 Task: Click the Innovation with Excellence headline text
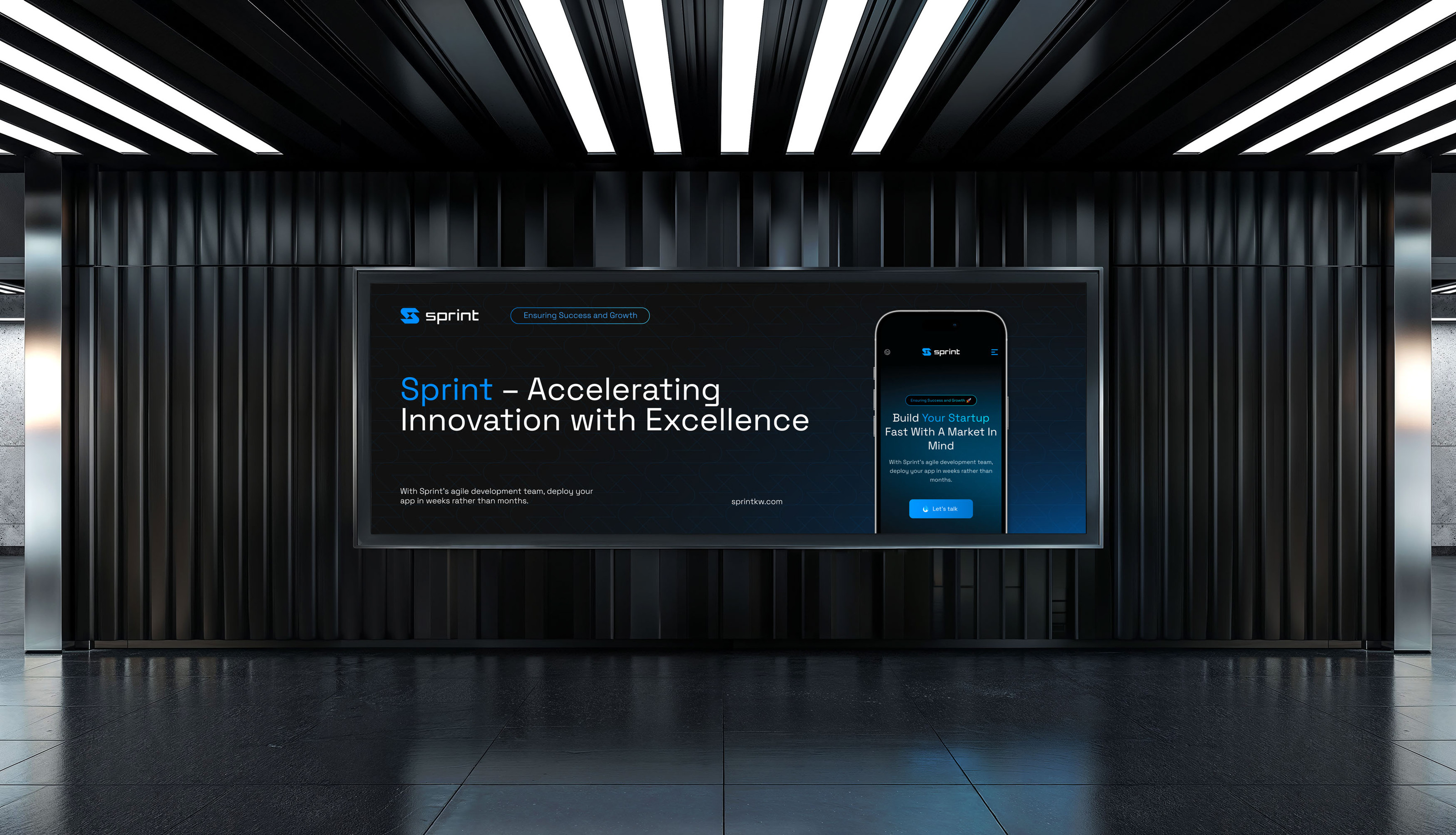604,420
